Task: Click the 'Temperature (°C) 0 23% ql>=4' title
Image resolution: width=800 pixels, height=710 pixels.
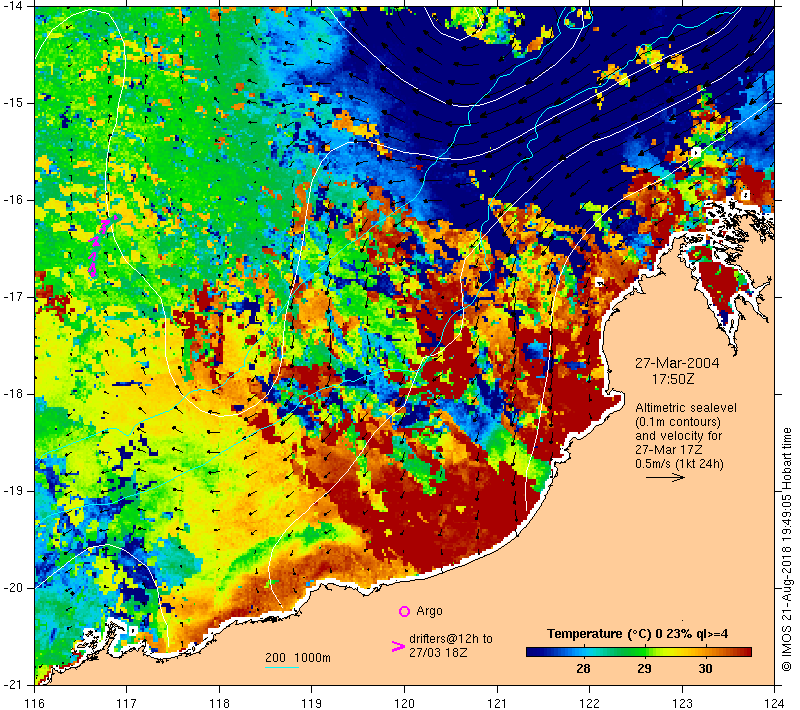Action: (x=637, y=634)
